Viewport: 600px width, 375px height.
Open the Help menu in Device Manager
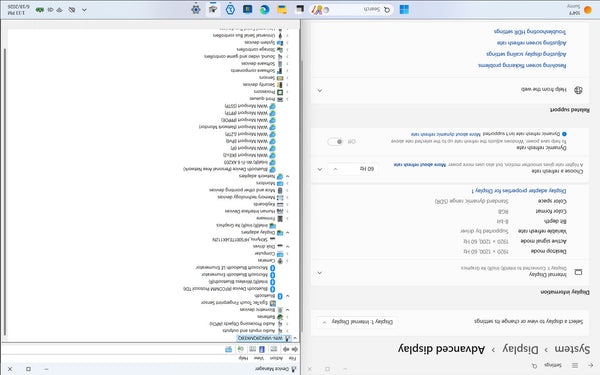click(x=244, y=358)
